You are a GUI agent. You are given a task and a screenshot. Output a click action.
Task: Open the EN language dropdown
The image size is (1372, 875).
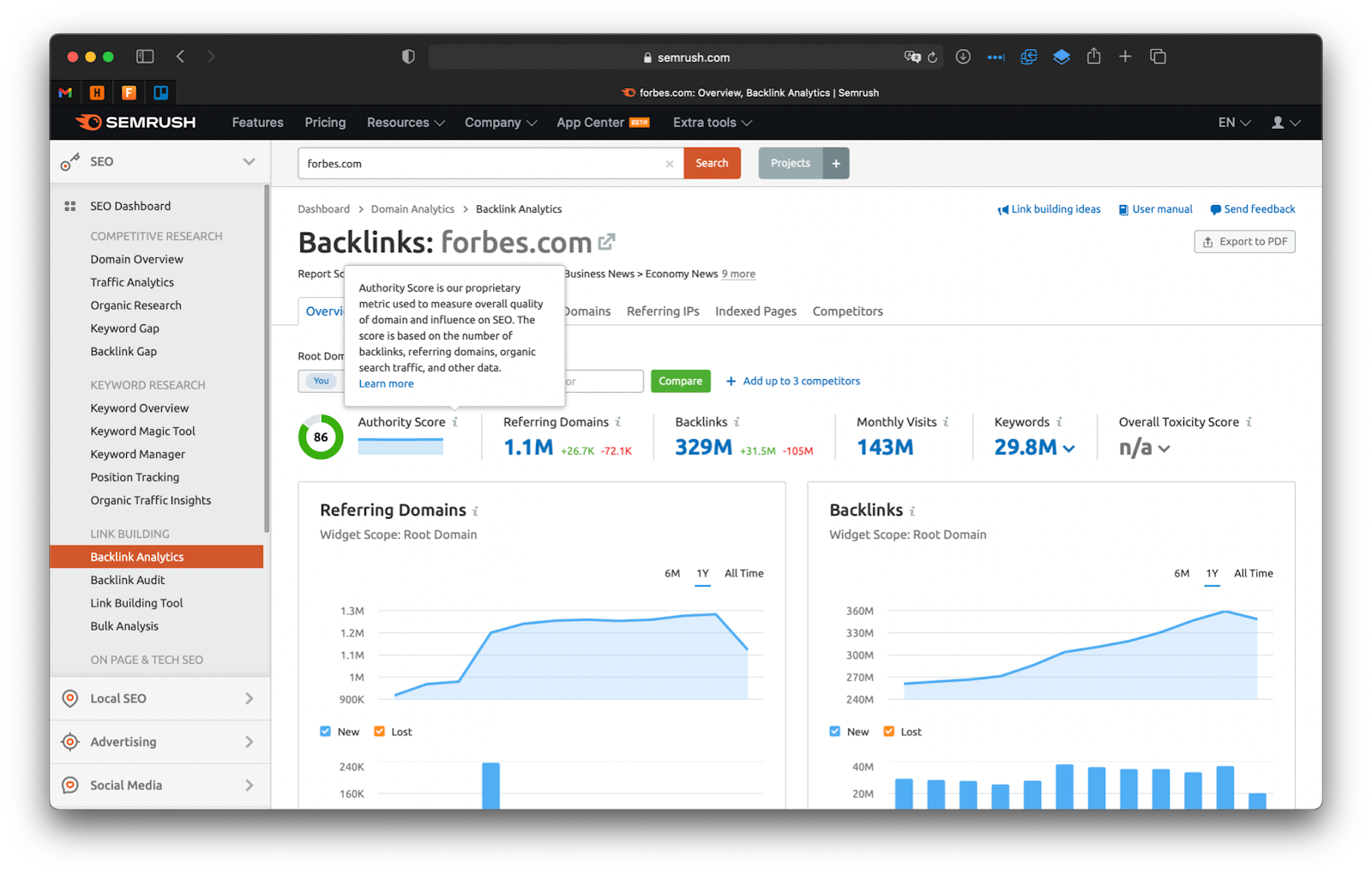pyautogui.click(x=1235, y=123)
